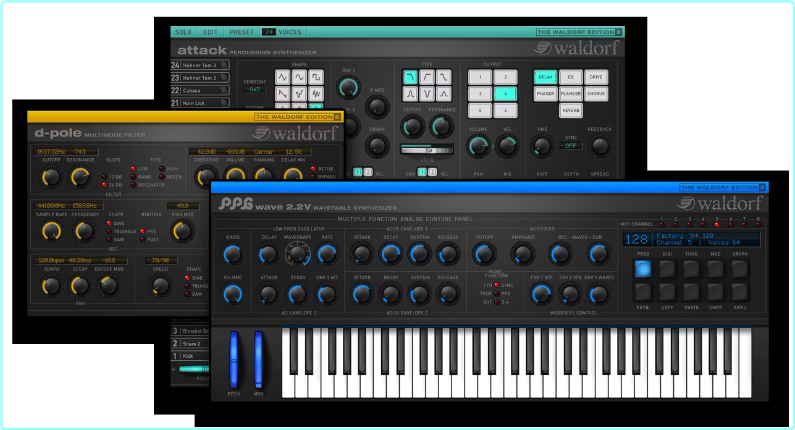Open D-Pole cutoff/resonance value display

tap(66, 151)
